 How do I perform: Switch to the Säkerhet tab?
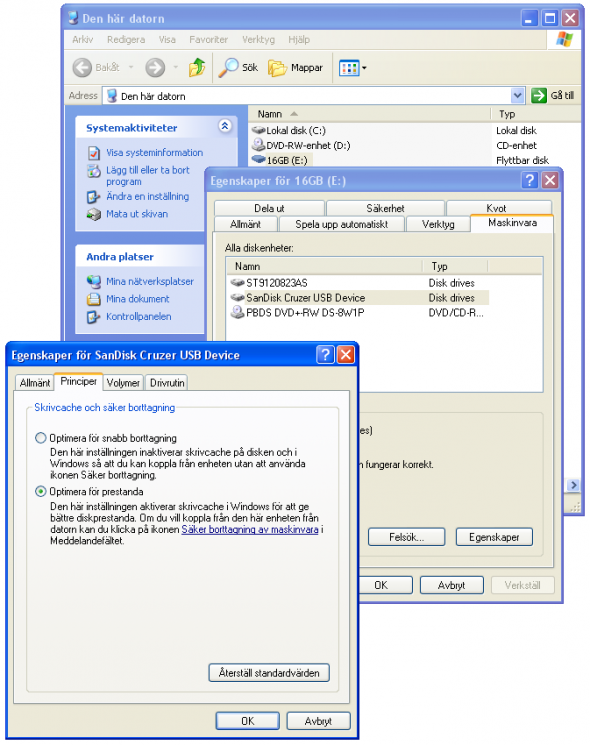pos(385,208)
